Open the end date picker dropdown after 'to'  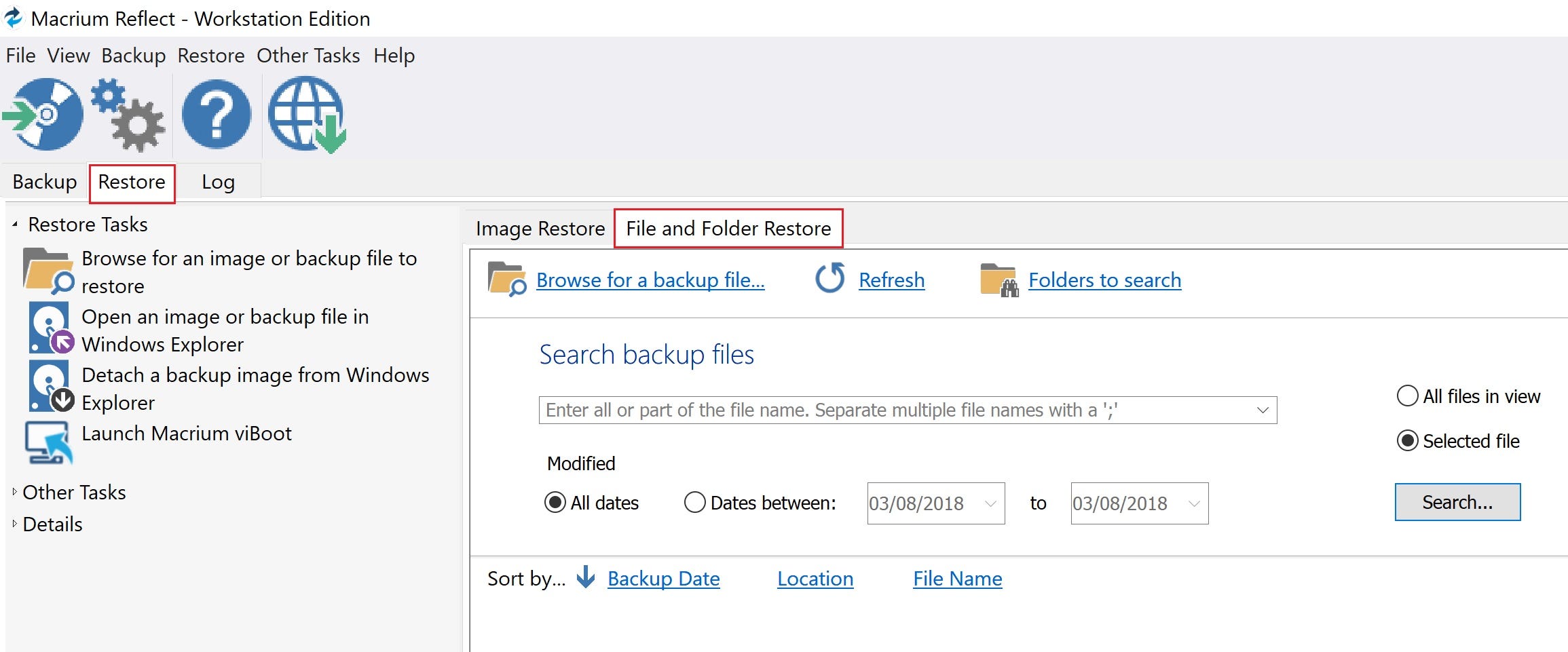[x=1194, y=503]
